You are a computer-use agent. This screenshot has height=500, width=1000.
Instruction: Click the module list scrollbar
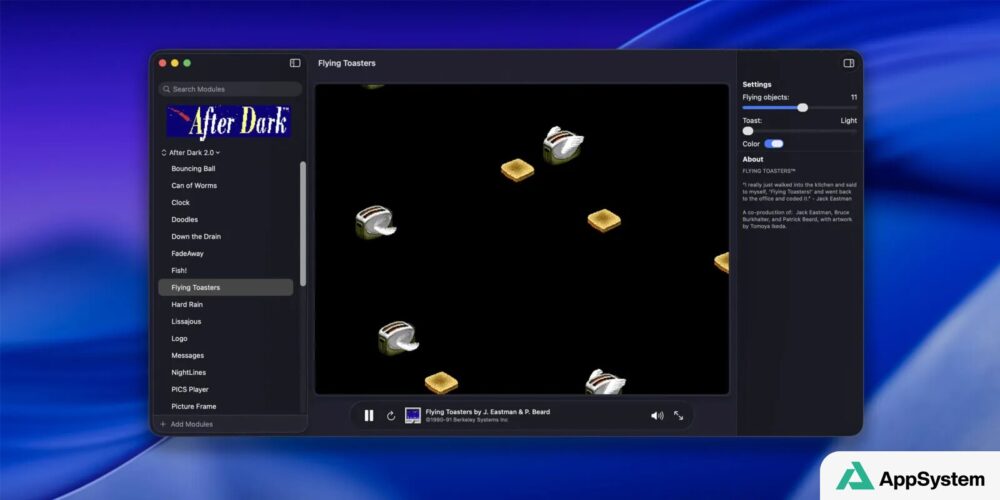(x=303, y=224)
